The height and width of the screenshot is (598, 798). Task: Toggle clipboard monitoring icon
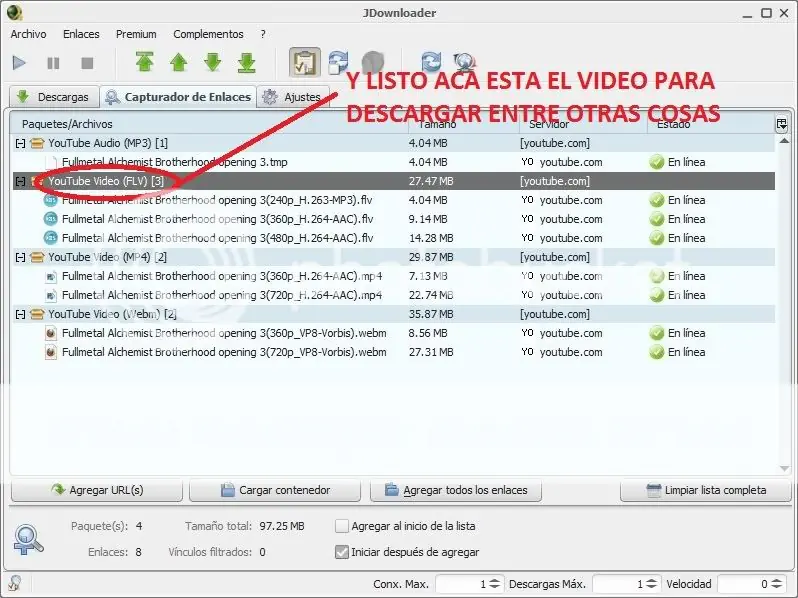[305, 63]
